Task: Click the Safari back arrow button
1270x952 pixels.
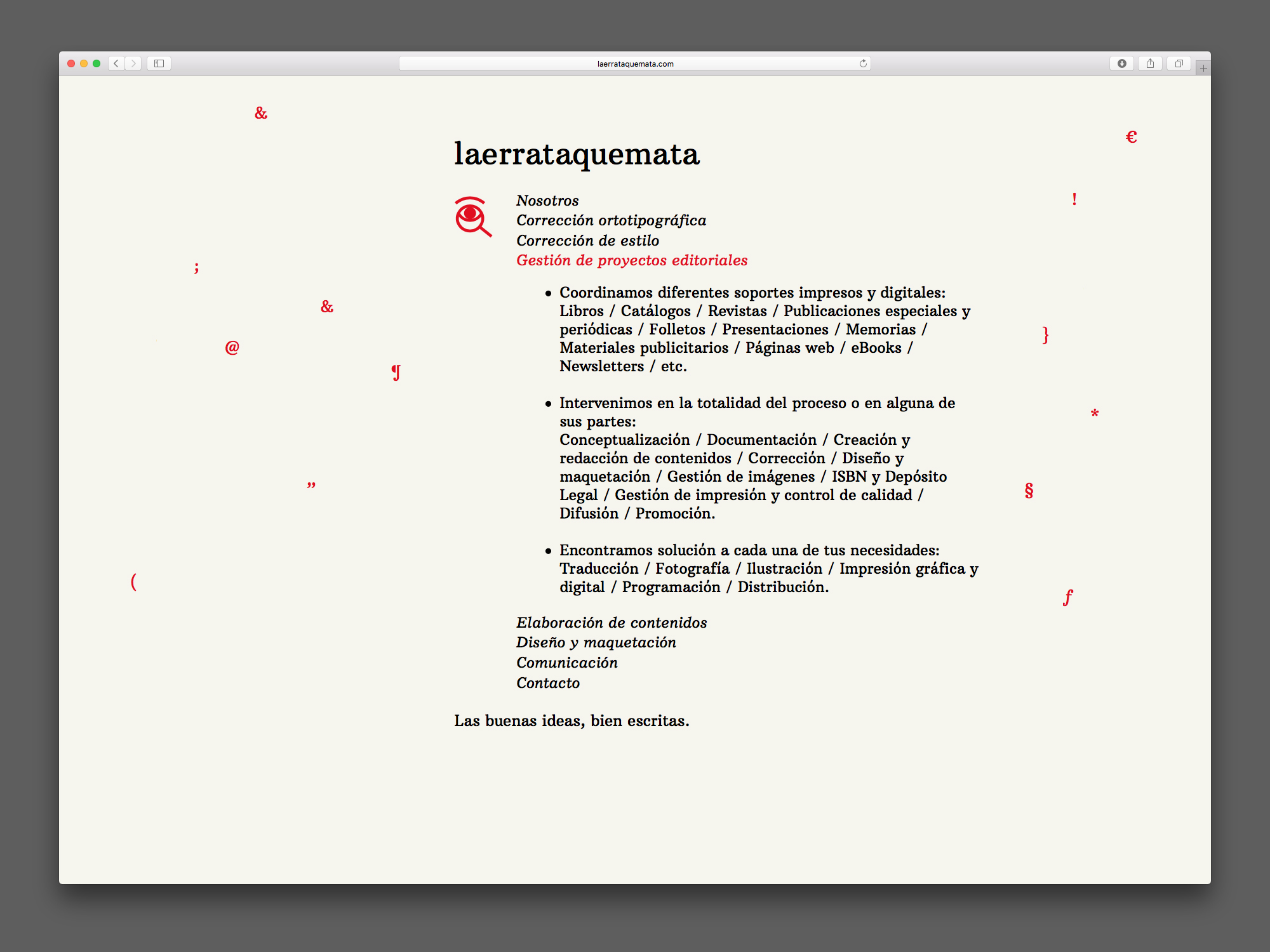Action: tap(116, 63)
